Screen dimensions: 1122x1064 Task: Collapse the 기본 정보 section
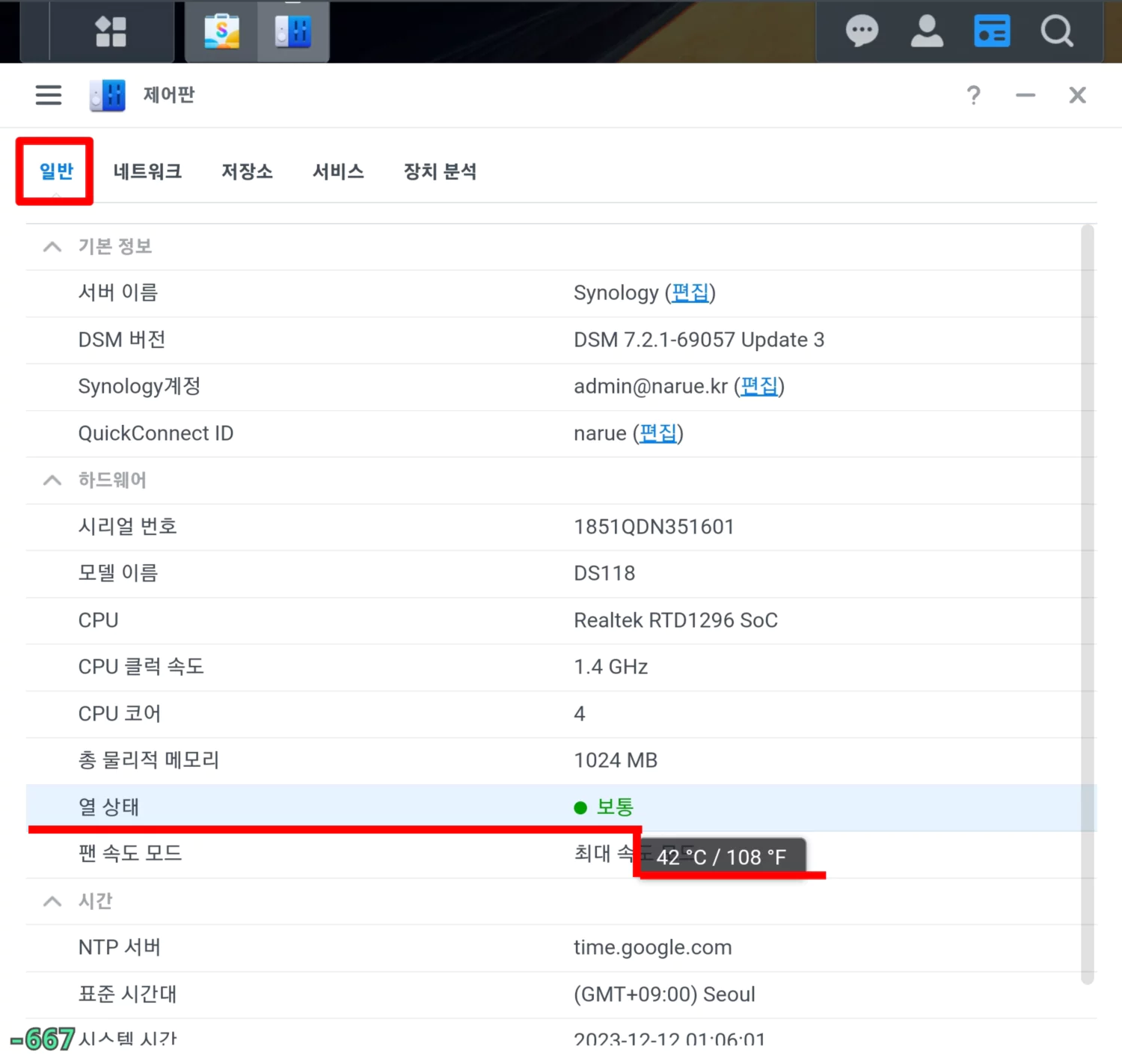tap(52, 247)
